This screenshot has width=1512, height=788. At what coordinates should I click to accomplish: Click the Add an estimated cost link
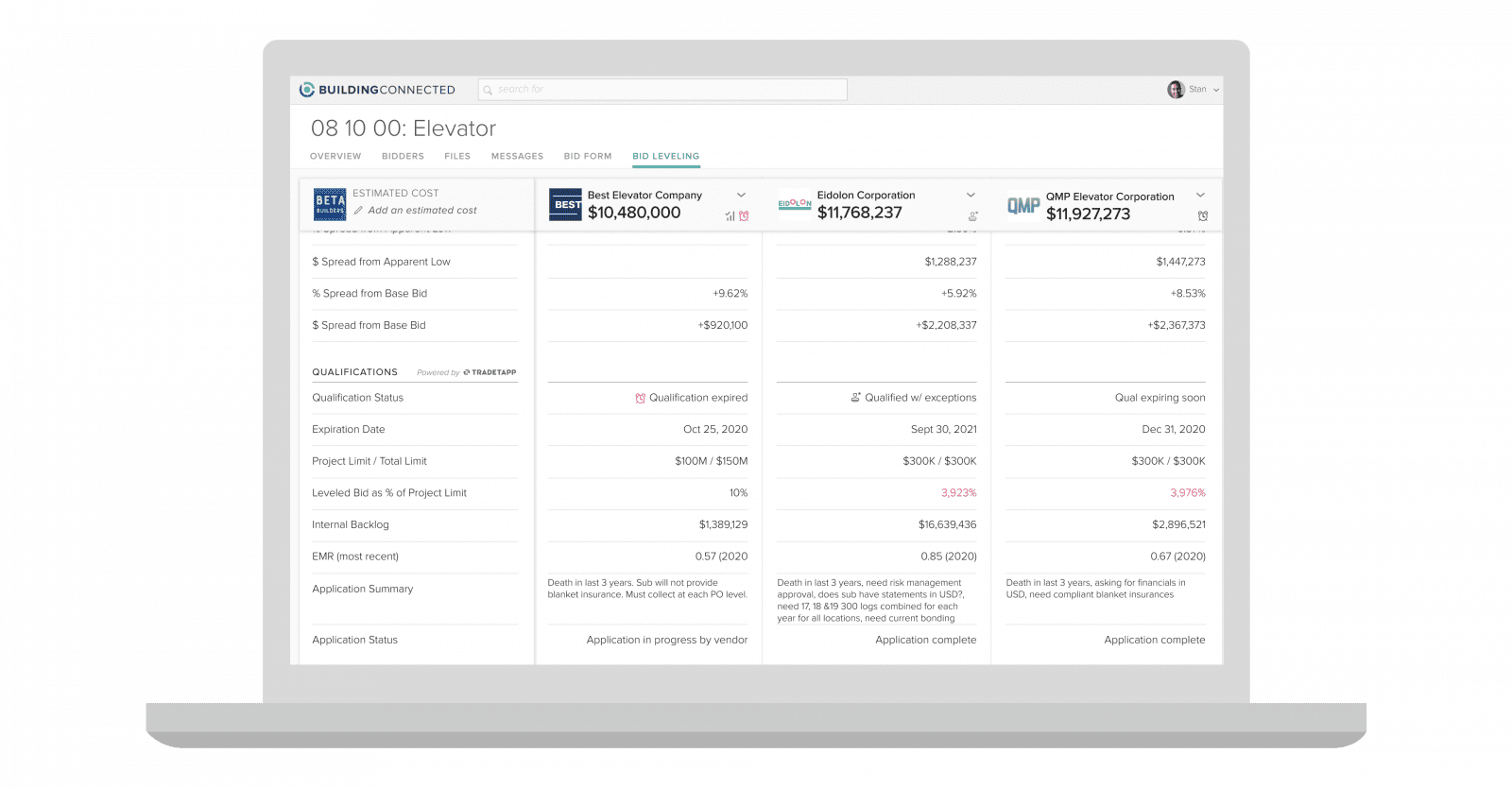point(422,211)
